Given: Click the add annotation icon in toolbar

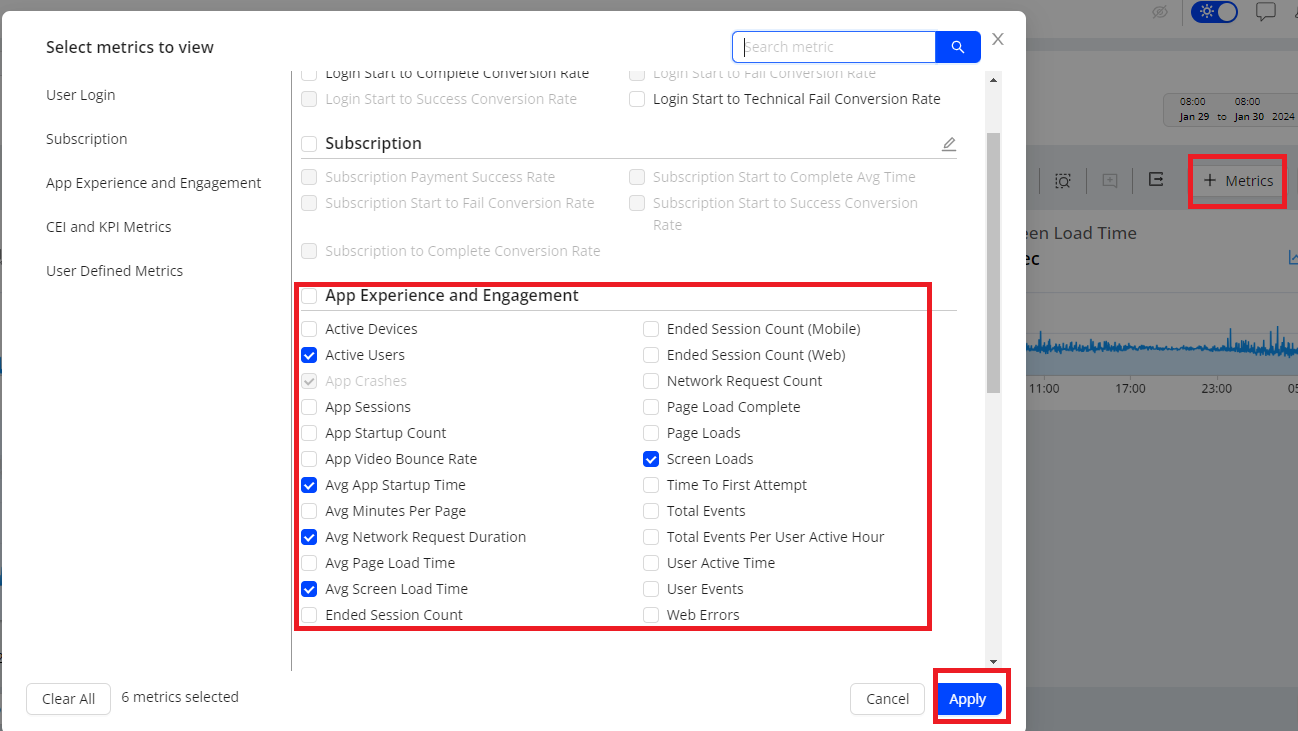Looking at the screenshot, I should [1110, 181].
